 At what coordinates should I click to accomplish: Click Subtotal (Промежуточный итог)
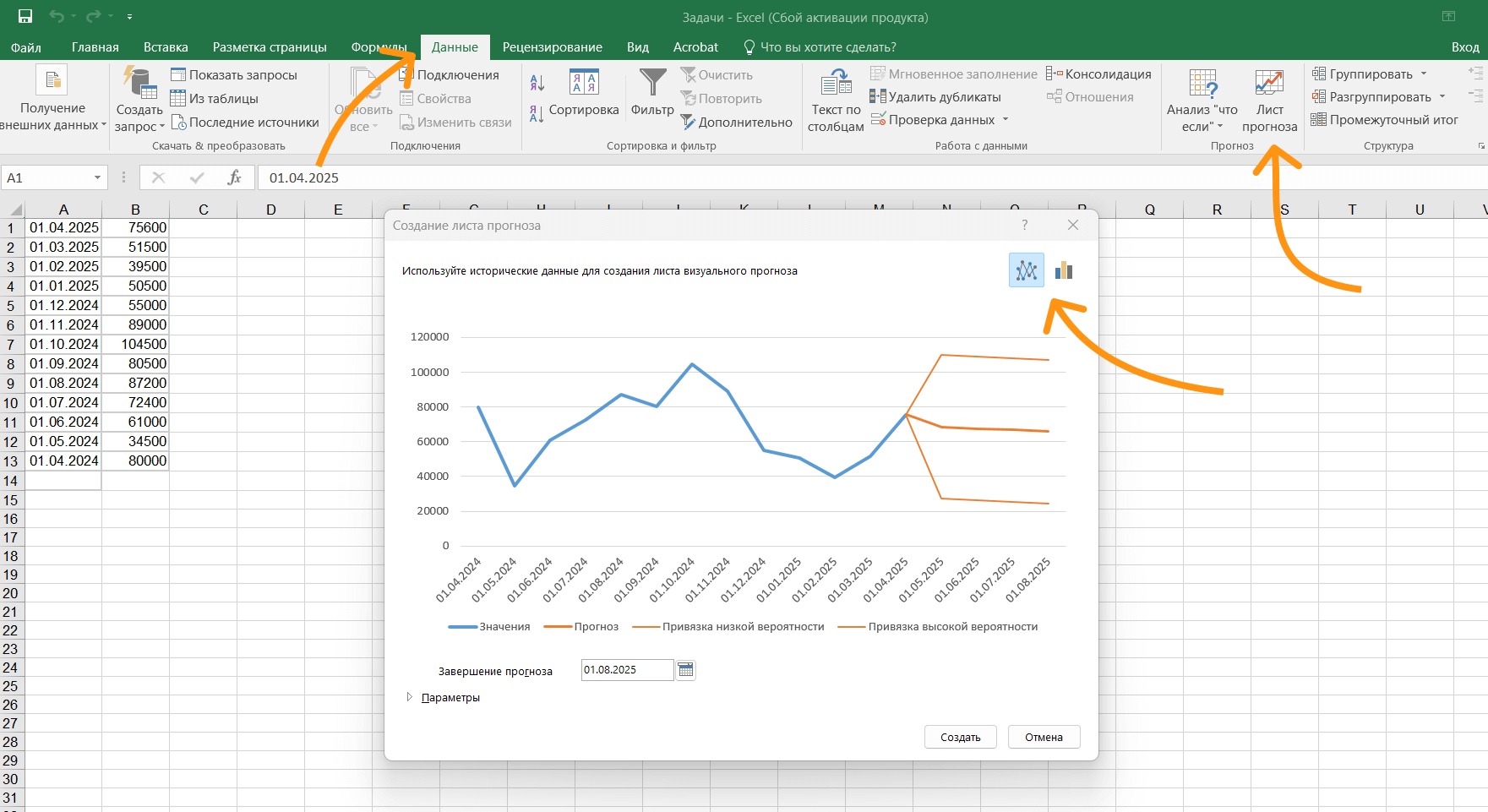[x=1384, y=119]
